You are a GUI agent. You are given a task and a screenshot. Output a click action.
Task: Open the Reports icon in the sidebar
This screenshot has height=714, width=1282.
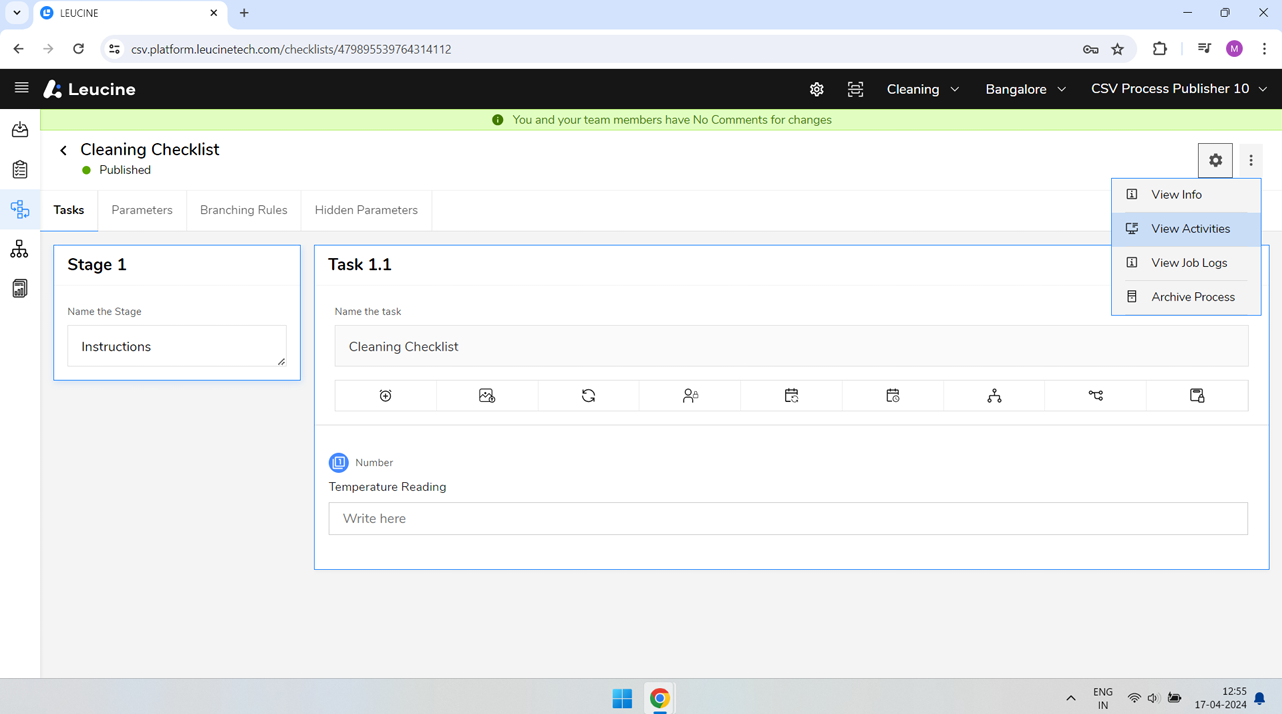tap(20, 288)
